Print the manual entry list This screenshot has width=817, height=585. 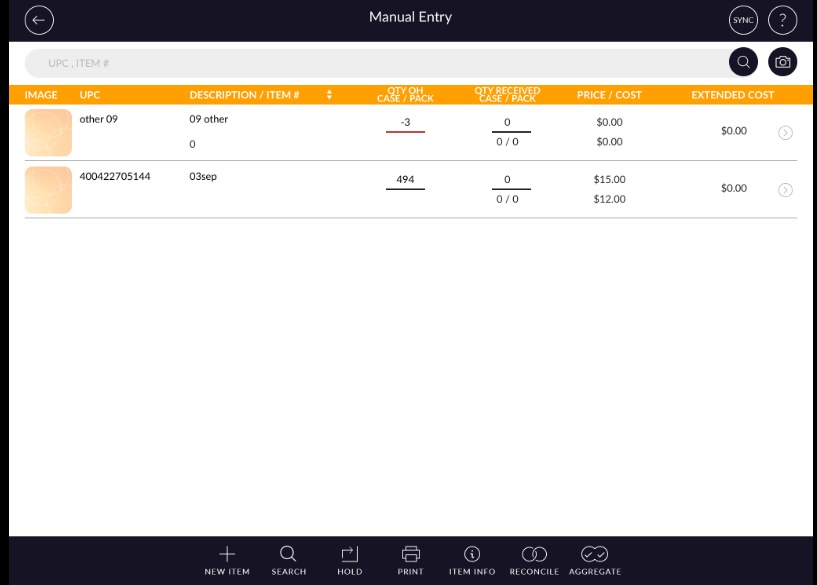(x=410, y=560)
